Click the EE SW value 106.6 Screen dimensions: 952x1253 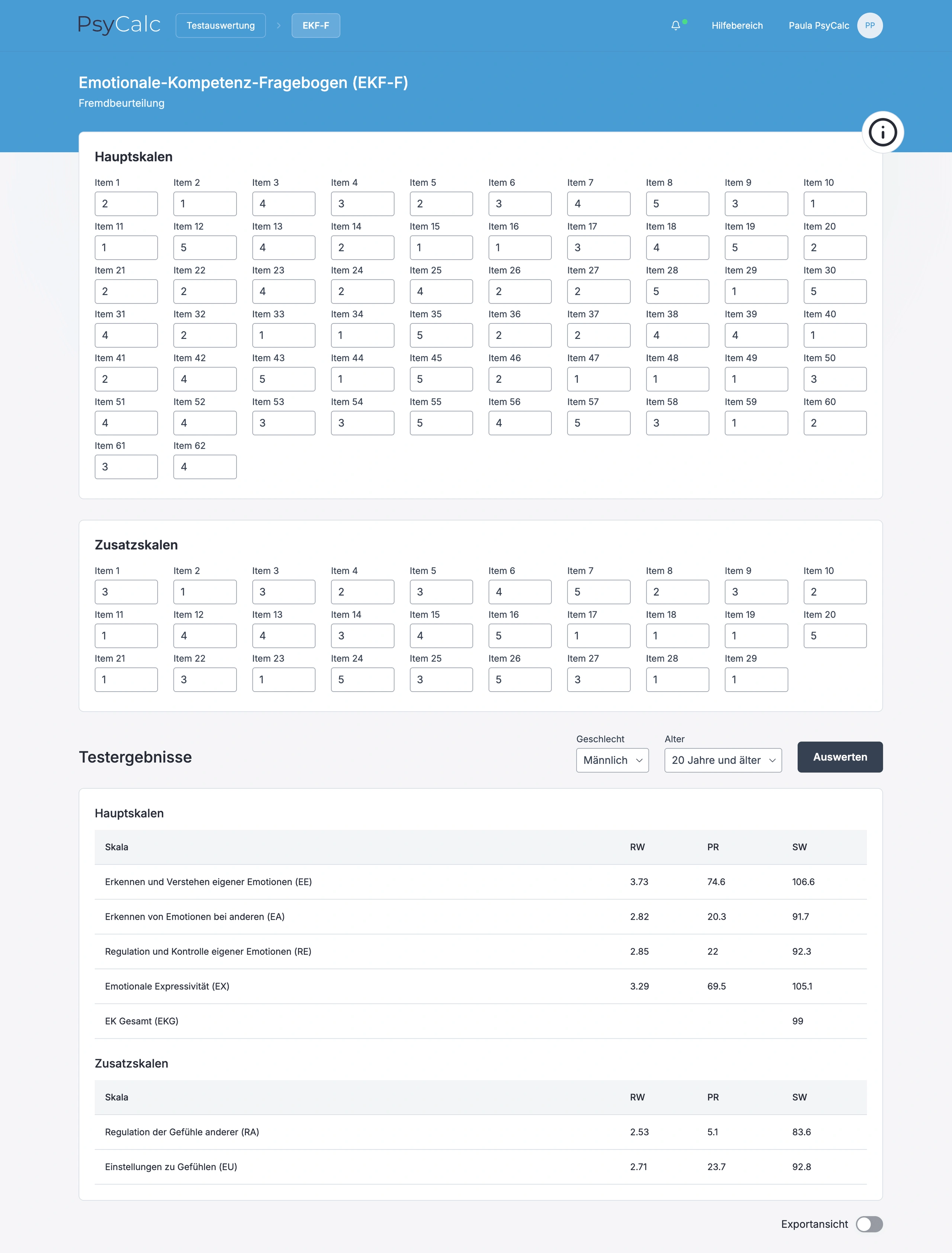[803, 882]
